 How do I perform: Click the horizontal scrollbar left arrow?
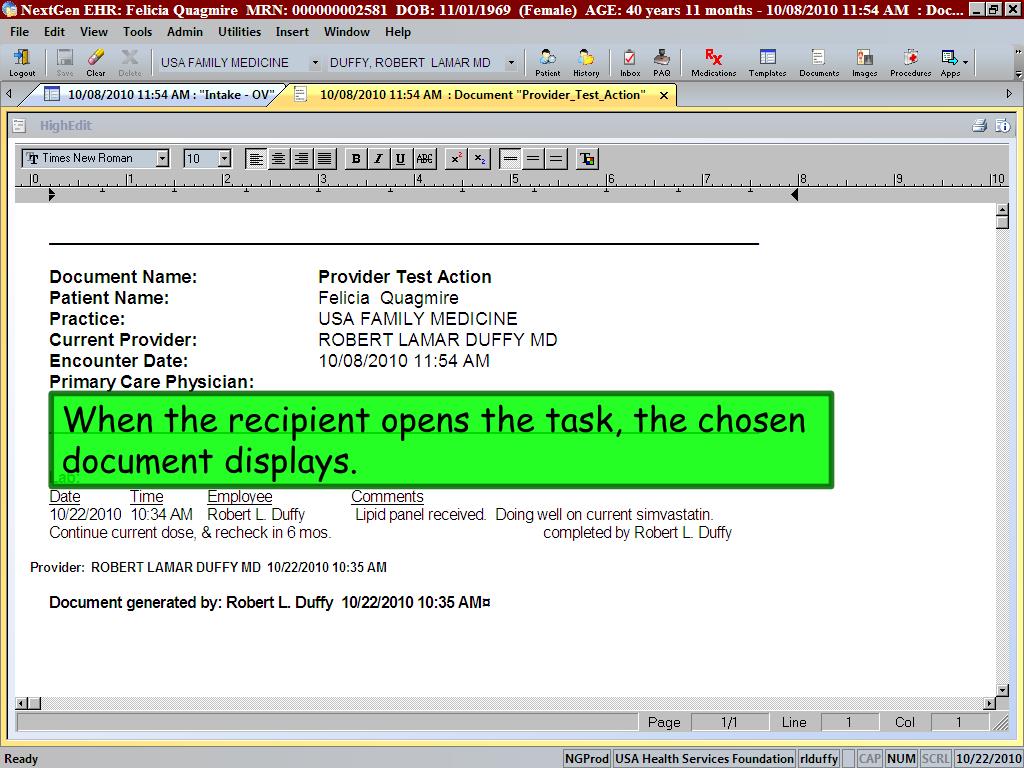tap(22, 703)
